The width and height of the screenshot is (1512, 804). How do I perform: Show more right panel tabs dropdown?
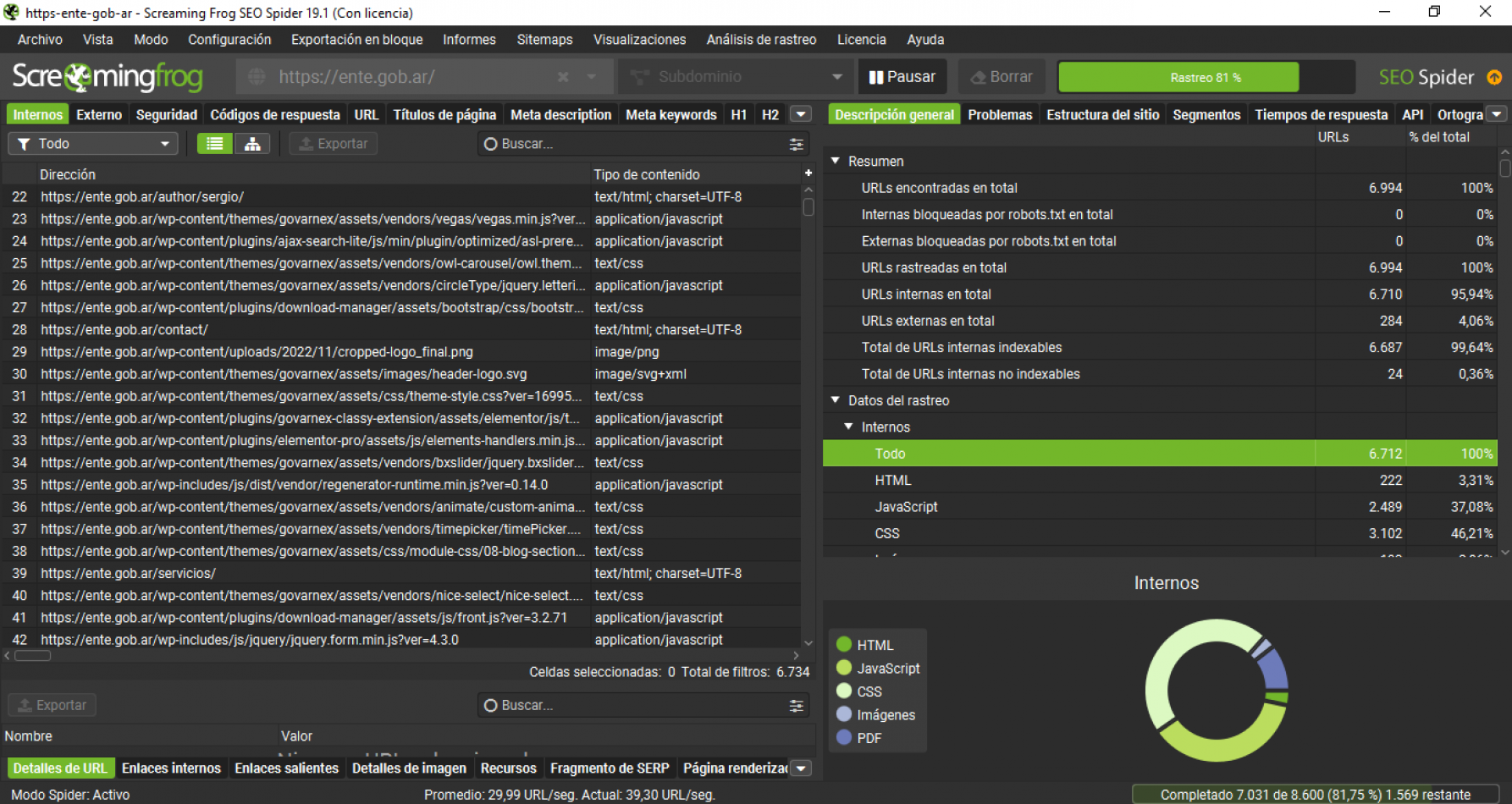pyautogui.click(x=1497, y=114)
